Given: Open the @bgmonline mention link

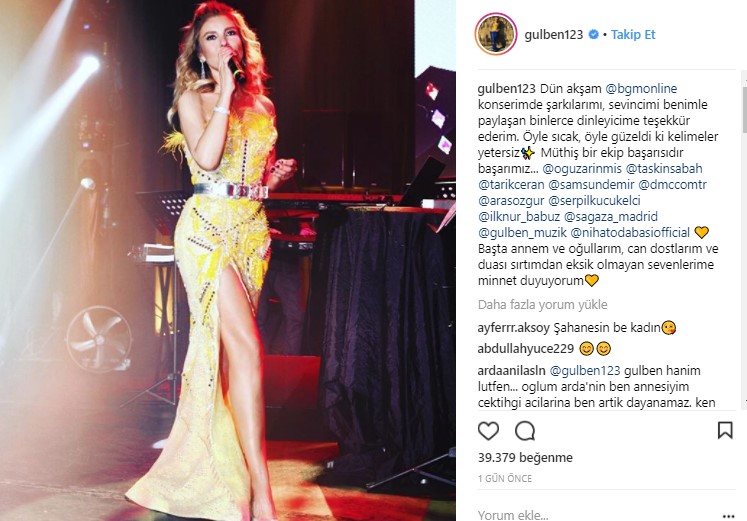Looking at the screenshot, I should [x=641, y=89].
